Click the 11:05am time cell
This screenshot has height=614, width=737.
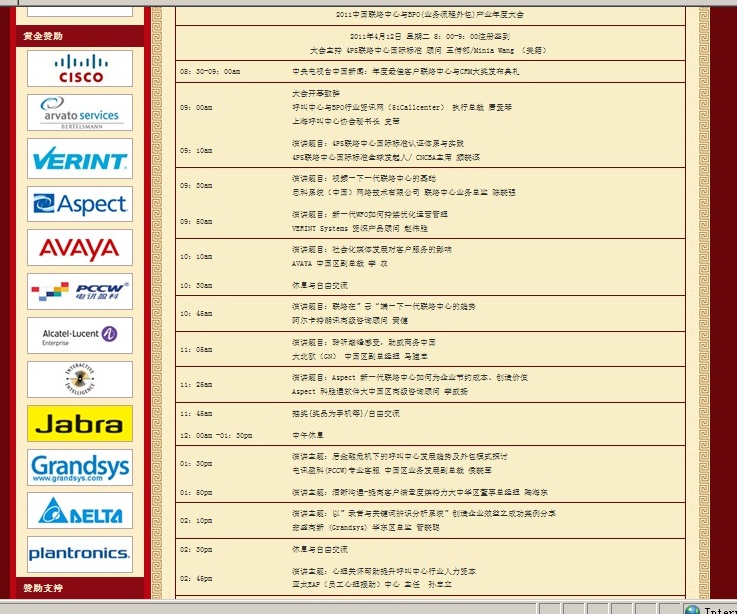[x=196, y=349]
